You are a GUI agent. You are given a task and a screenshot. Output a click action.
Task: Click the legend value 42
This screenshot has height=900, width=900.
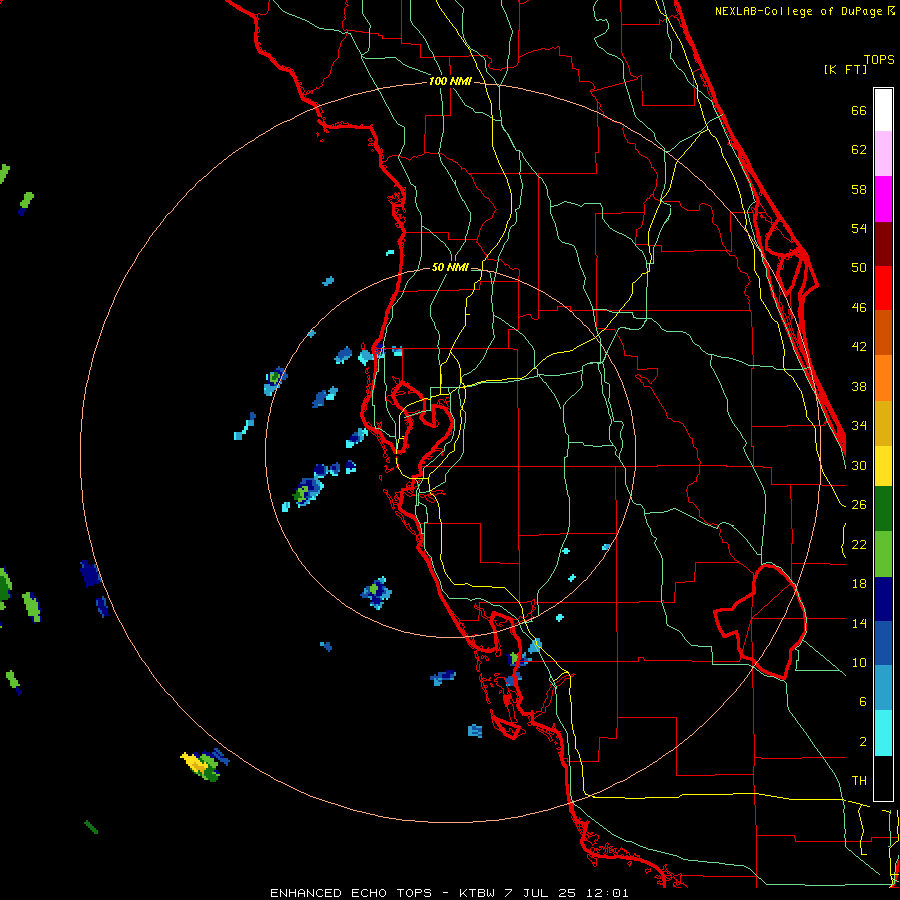click(859, 347)
